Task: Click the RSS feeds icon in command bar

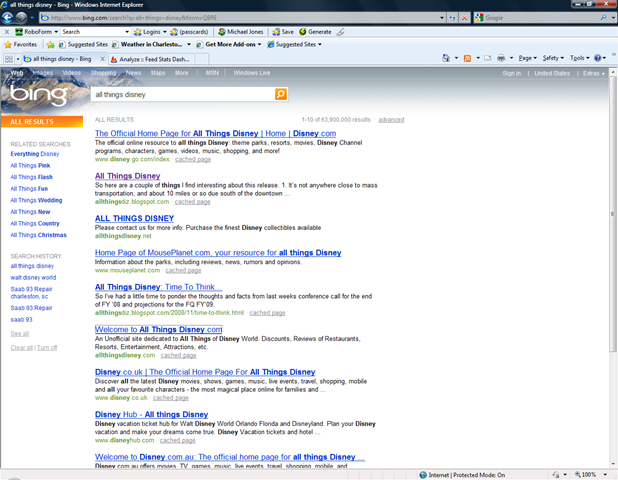Action: (x=467, y=58)
